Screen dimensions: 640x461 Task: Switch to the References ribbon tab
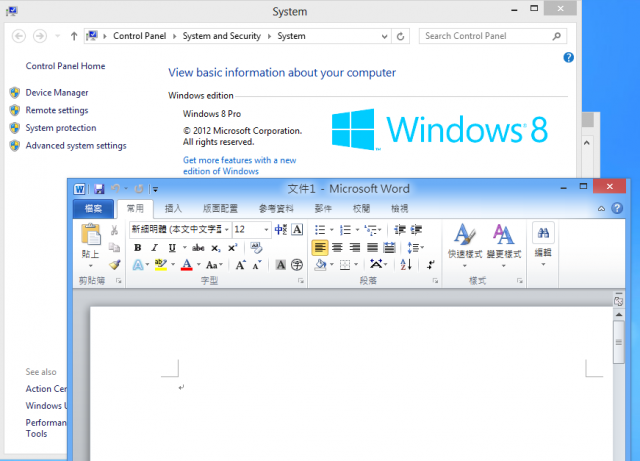click(x=276, y=209)
